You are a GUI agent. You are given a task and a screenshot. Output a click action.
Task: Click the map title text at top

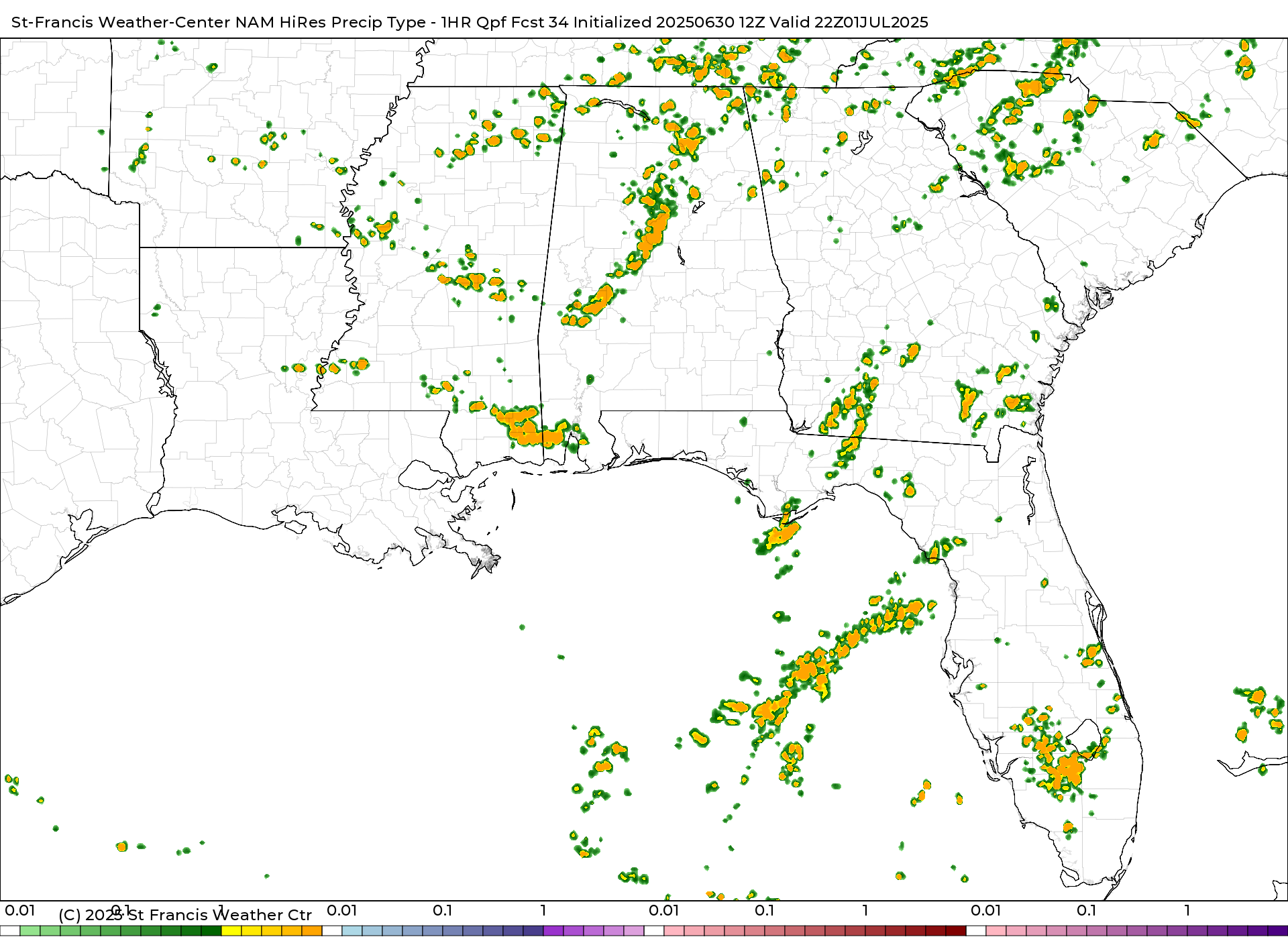pos(470,22)
